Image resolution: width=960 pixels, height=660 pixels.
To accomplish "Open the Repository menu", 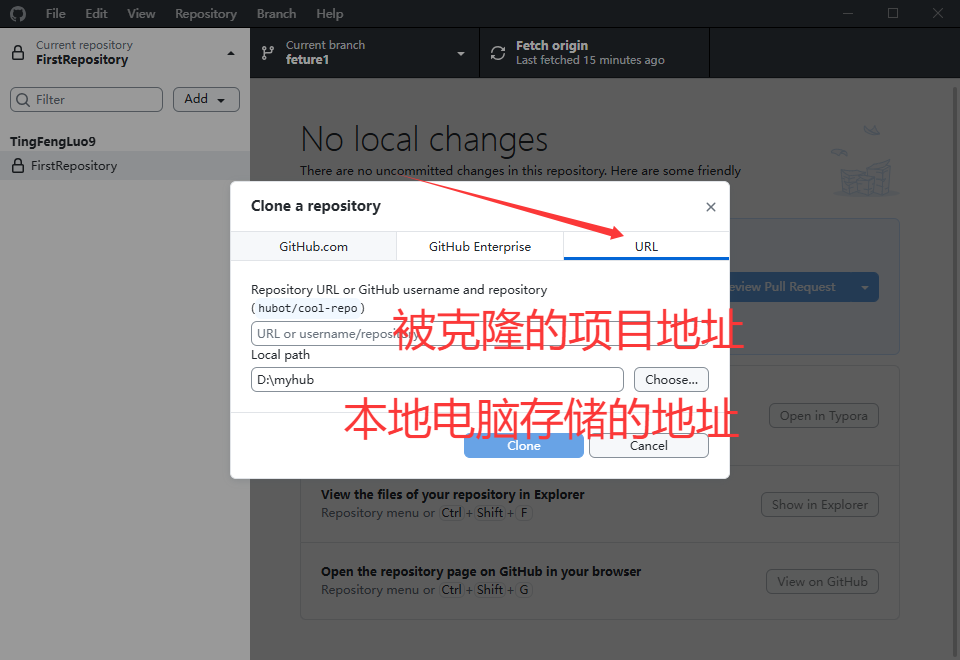I will click(205, 14).
